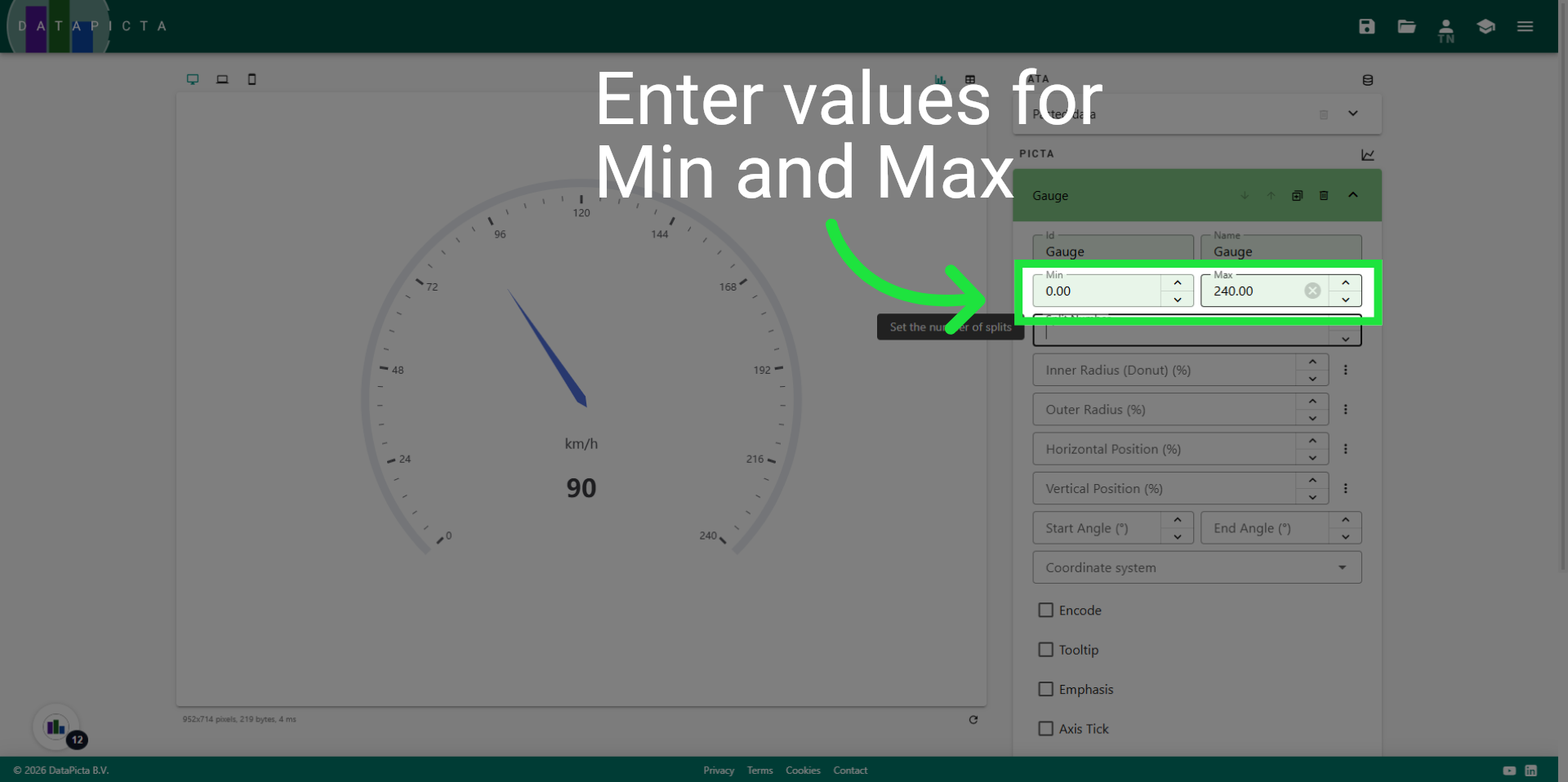Open the Terms link in footer

(759, 771)
